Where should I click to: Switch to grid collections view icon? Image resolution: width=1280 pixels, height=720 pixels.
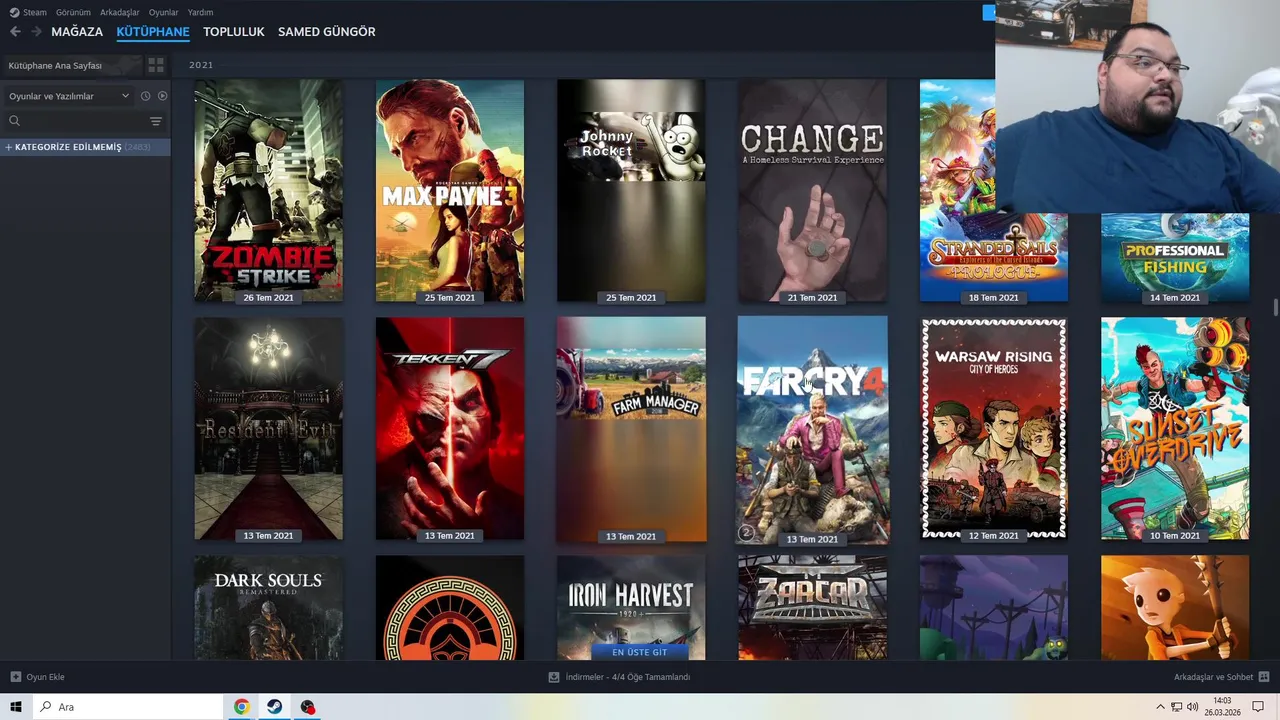[156, 65]
